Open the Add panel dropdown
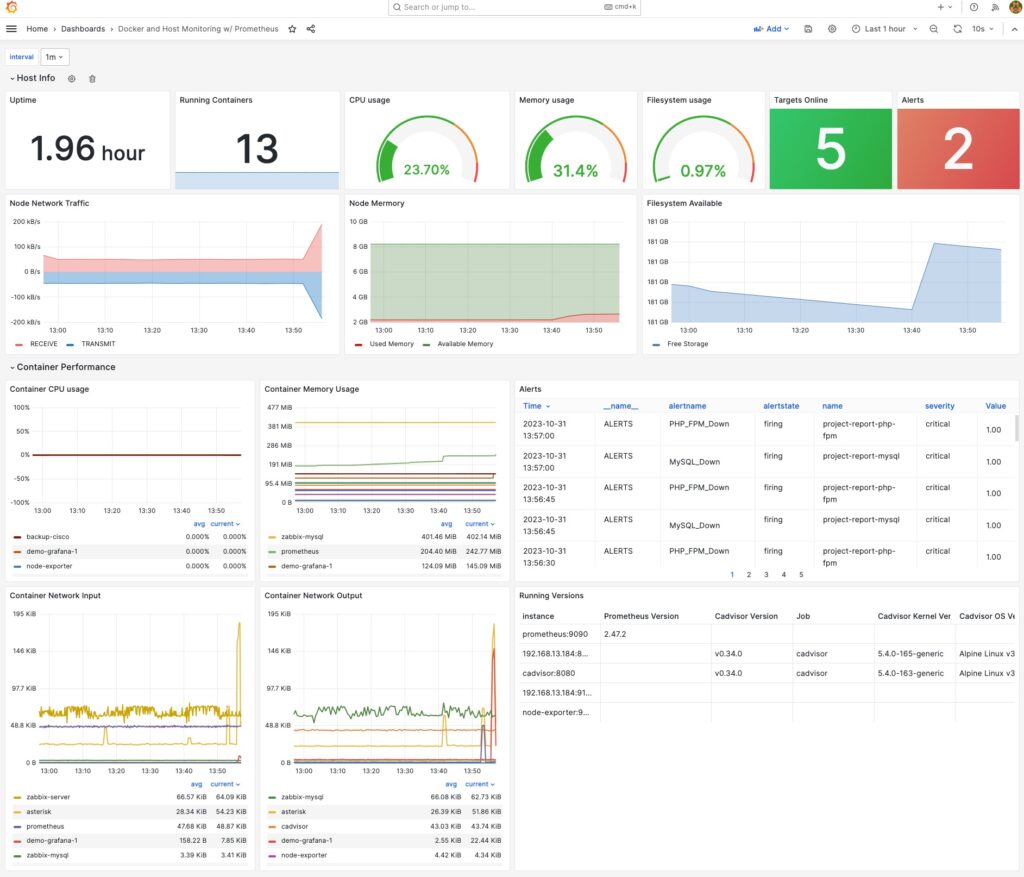Image resolution: width=1024 pixels, height=877 pixels. coord(771,29)
